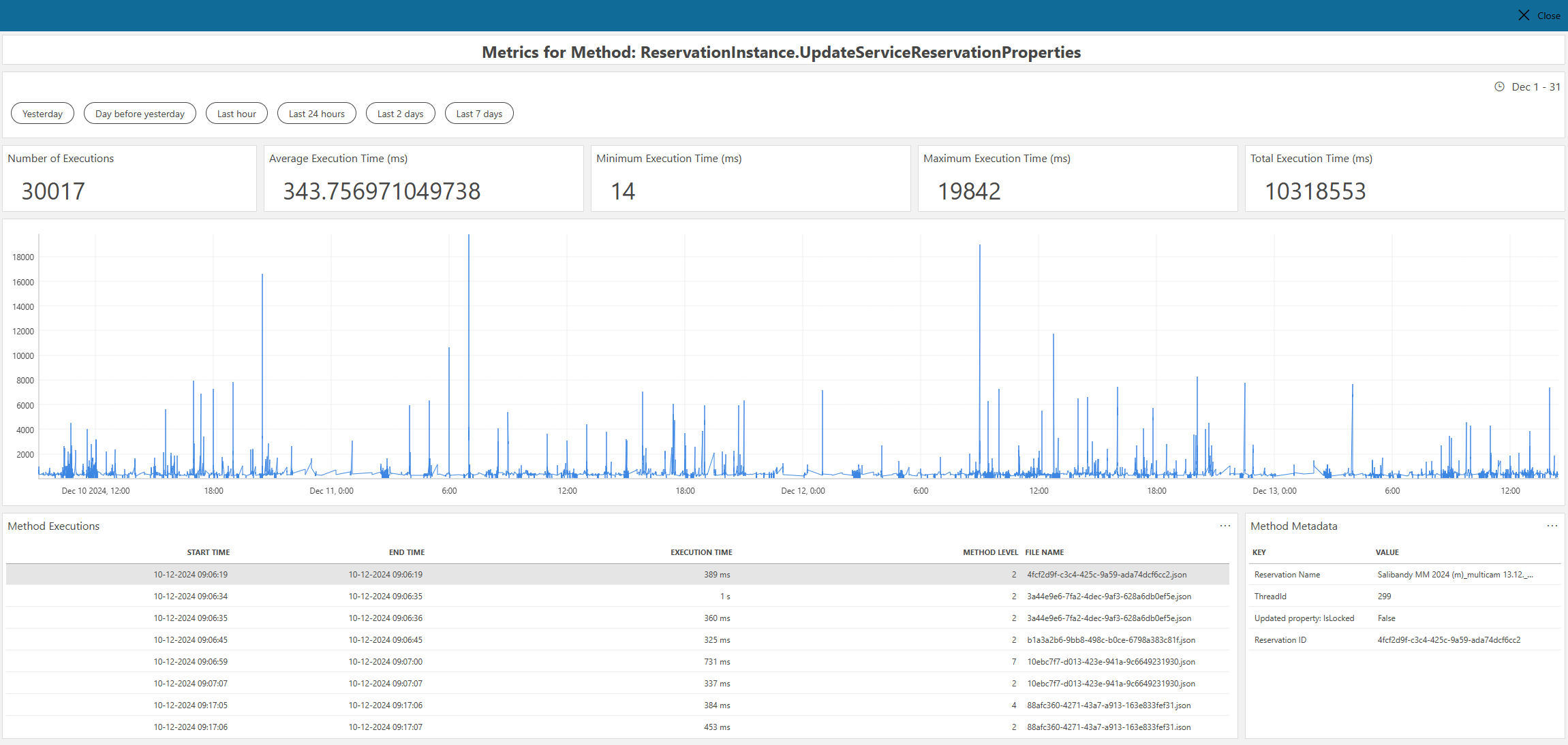The height and width of the screenshot is (745, 1568).
Task: Click the 1 s execution time cell
Action: click(x=725, y=596)
